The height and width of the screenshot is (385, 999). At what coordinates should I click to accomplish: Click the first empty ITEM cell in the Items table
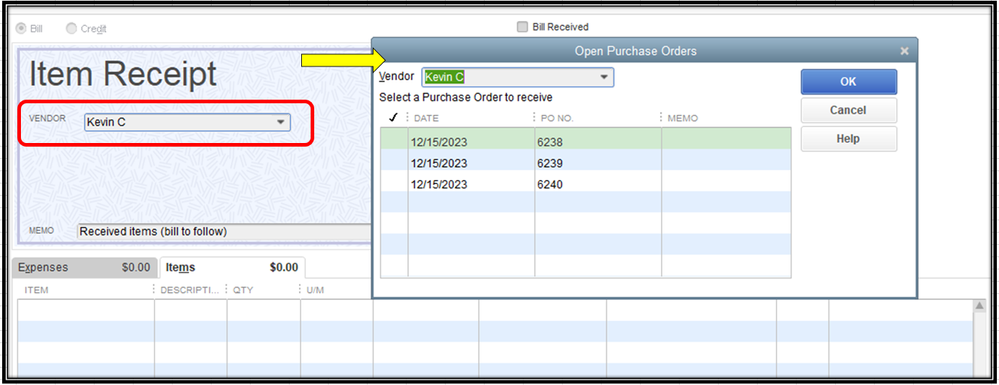pyautogui.click(x=86, y=310)
